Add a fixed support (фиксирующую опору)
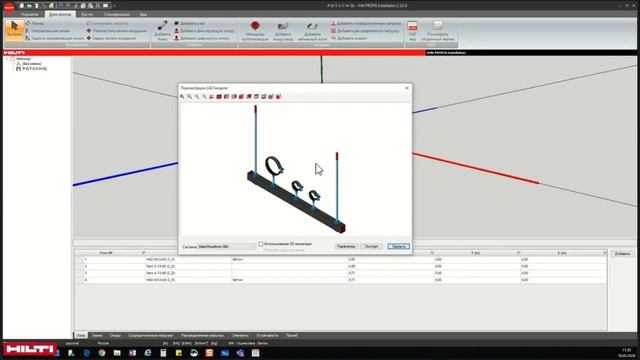640x360 pixels. click(x=204, y=31)
